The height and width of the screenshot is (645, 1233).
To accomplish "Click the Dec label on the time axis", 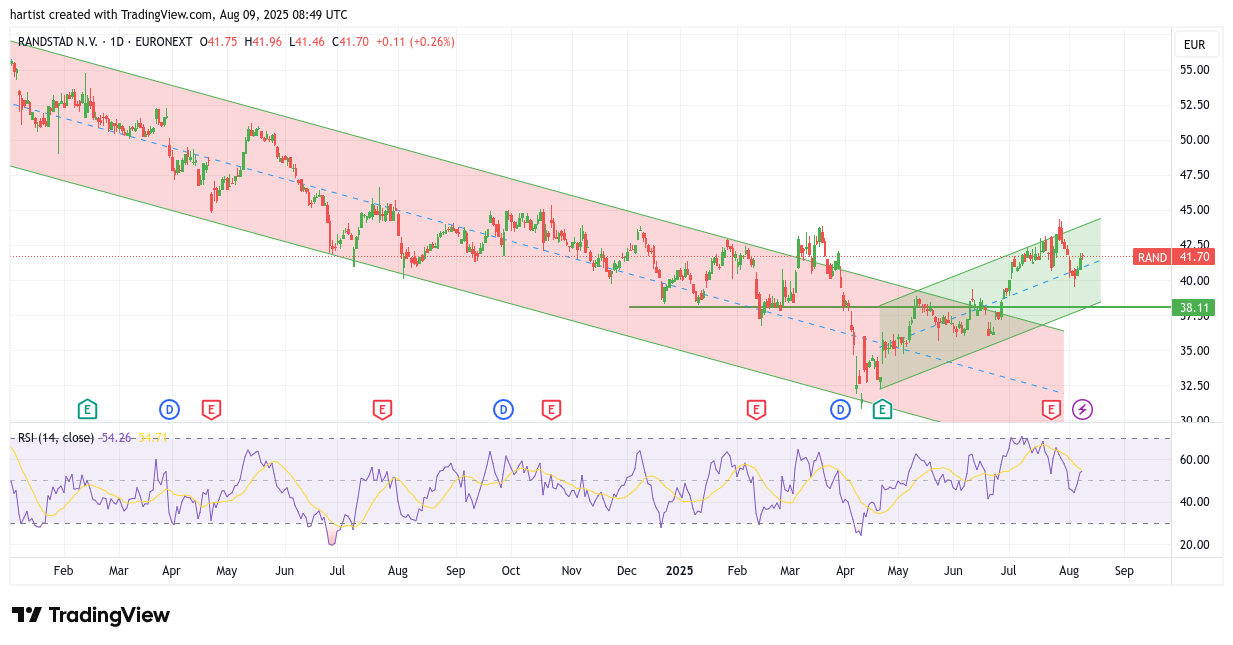I will pos(627,571).
